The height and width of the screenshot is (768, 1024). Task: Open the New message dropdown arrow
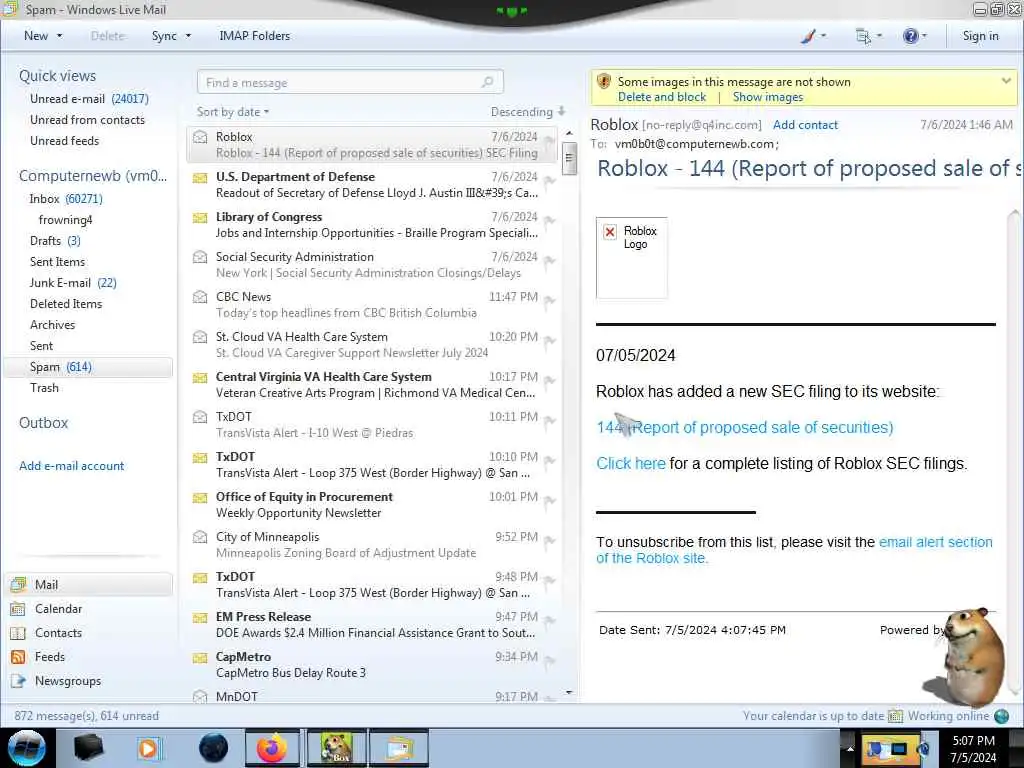pos(59,36)
